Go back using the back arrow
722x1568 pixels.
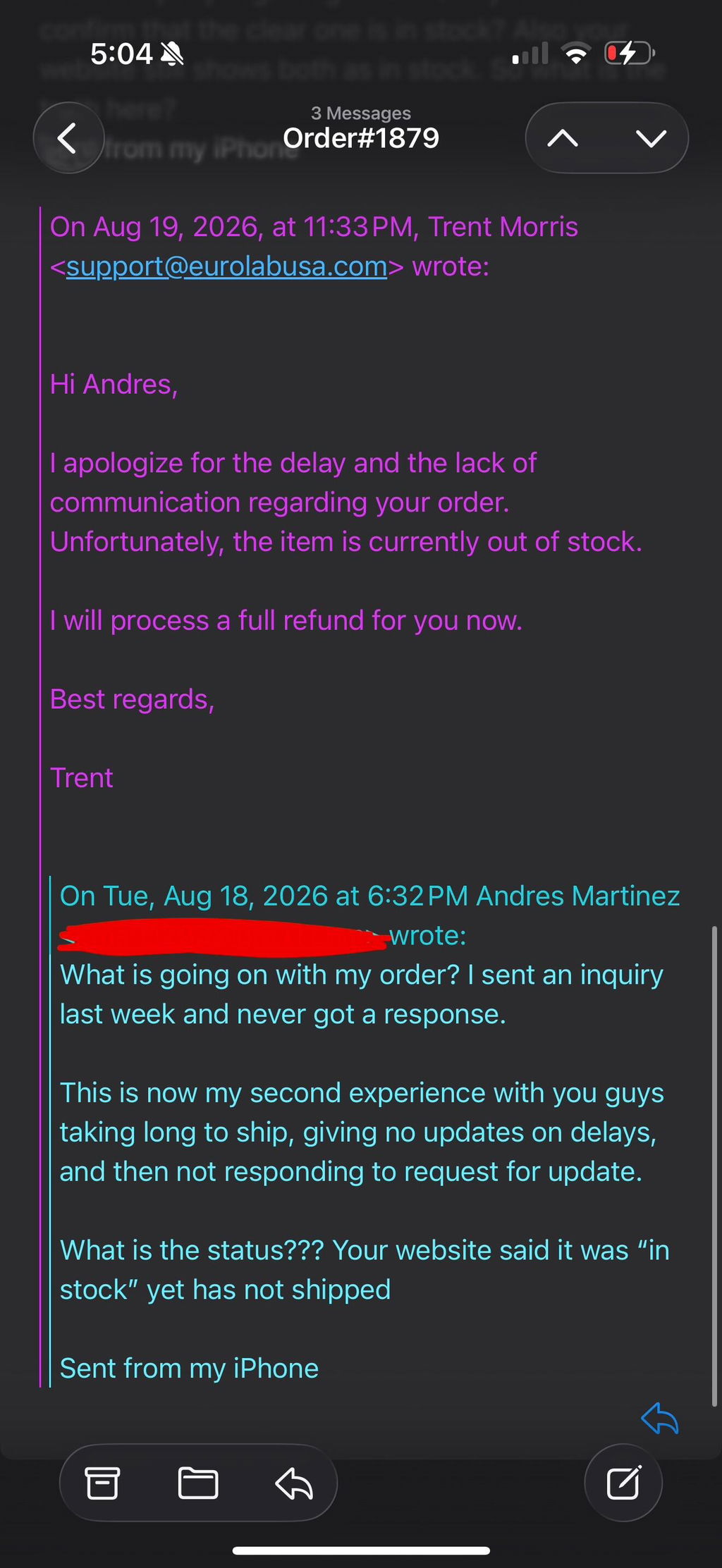[68, 138]
